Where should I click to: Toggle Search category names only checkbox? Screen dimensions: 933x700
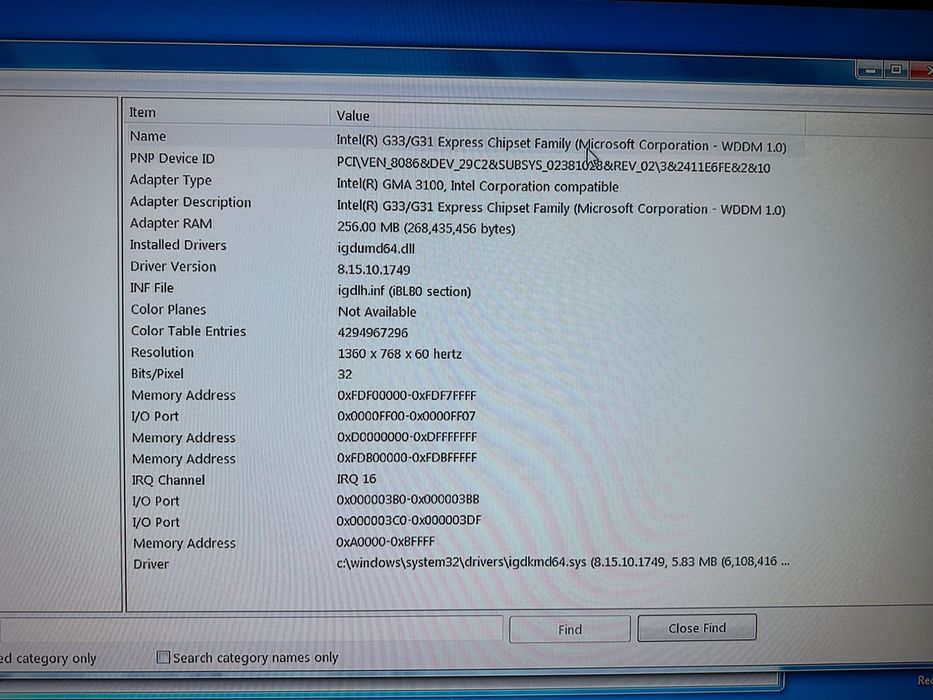(x=162, y=657)
